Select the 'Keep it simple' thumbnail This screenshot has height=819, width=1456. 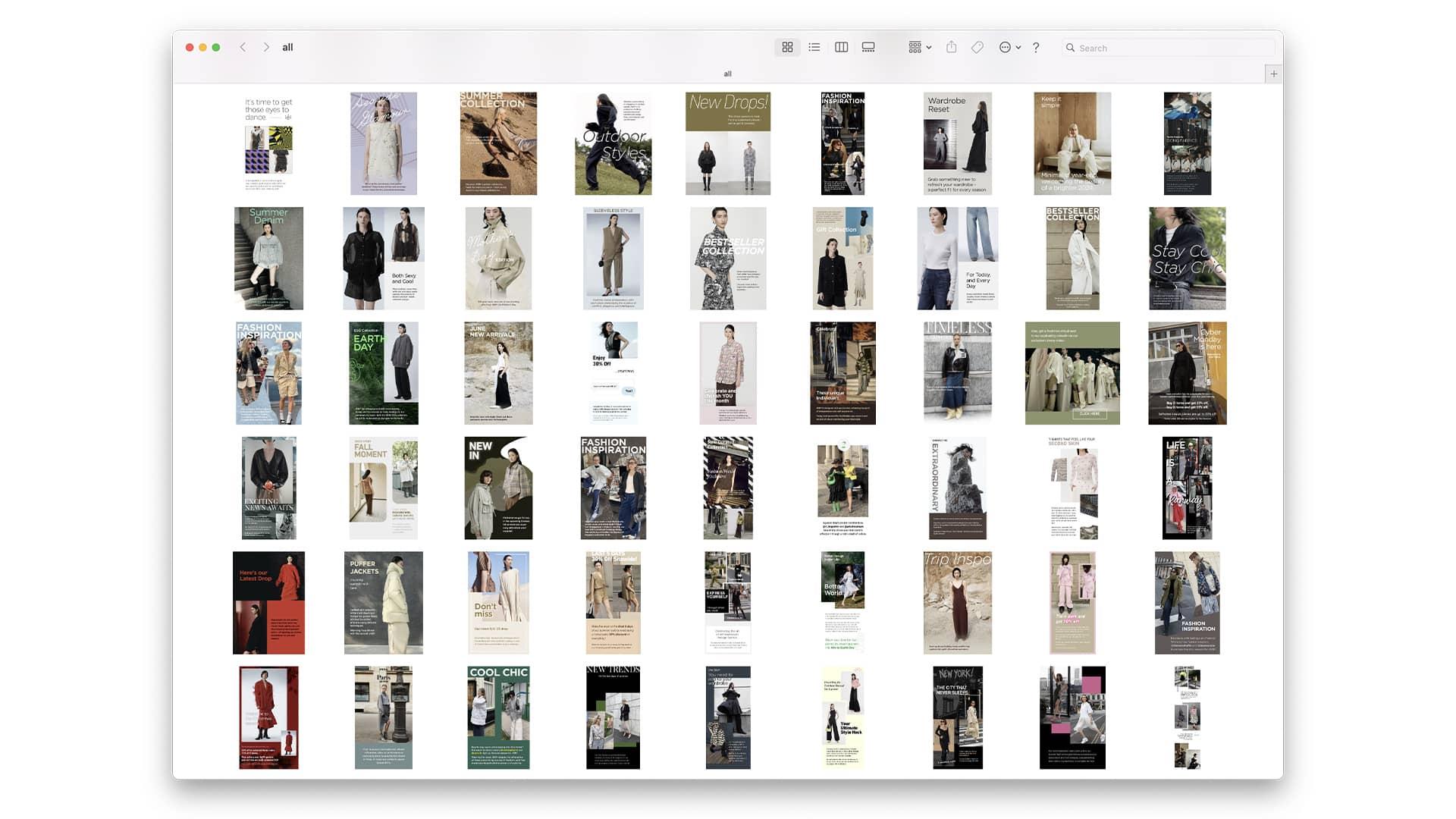coord(1072,143)
